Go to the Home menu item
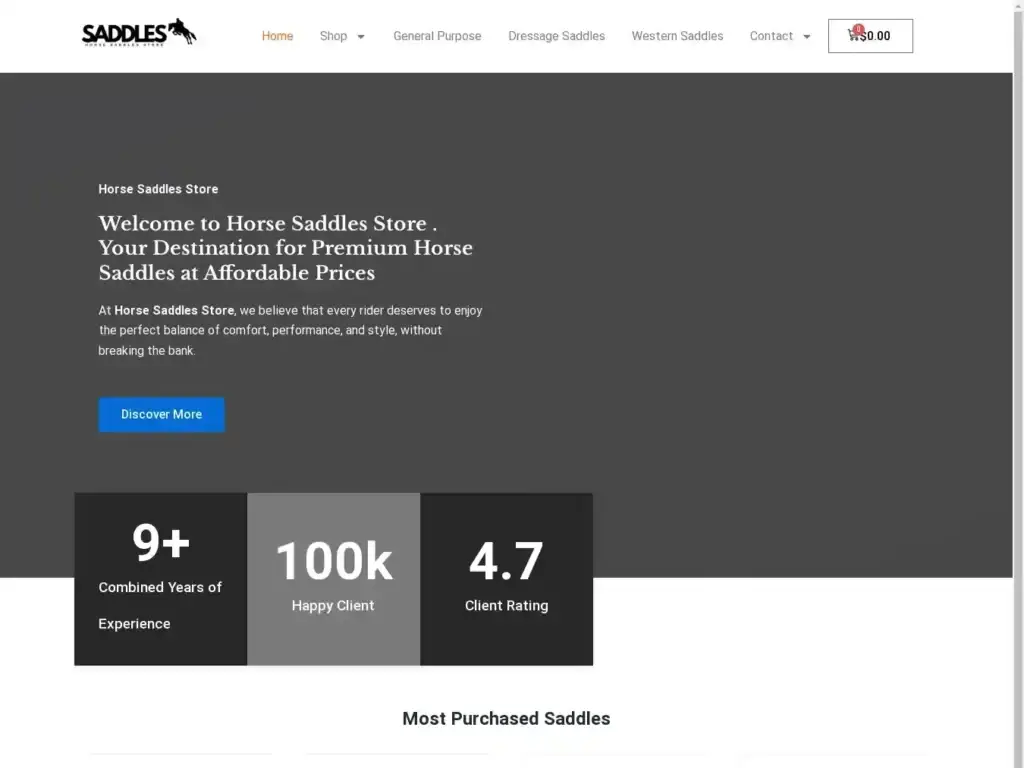The width and height of the screenshot is (1024, 768). point(277,36)
